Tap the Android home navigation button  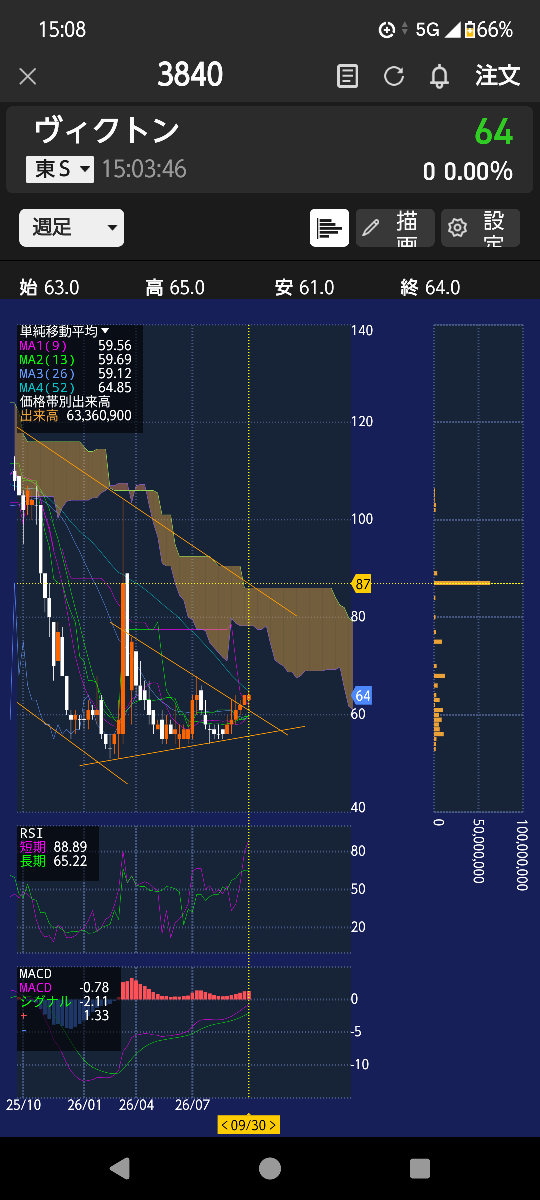pos(270,1168)
